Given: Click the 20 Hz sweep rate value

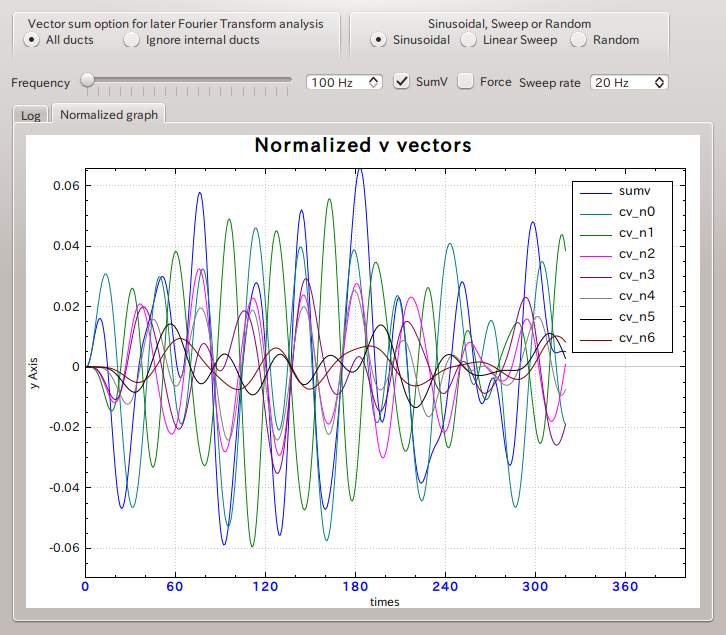Looking at the screenshot, I should coord(621,82).
